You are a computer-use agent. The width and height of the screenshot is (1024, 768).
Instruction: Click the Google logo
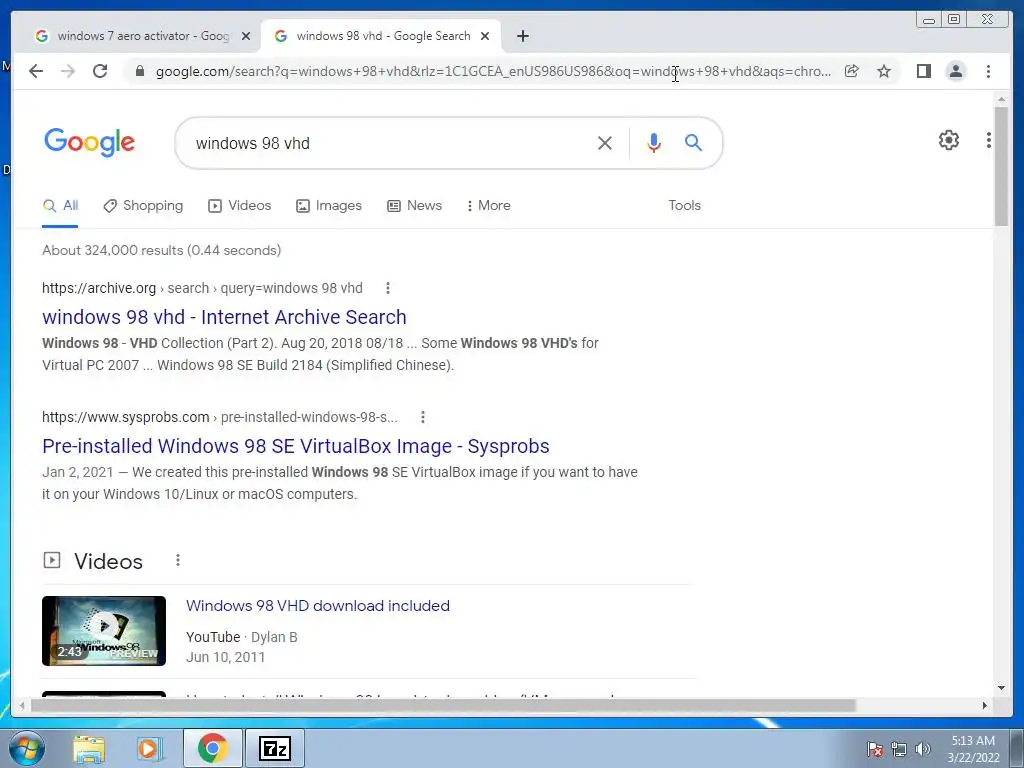click(x=89, y=142)
